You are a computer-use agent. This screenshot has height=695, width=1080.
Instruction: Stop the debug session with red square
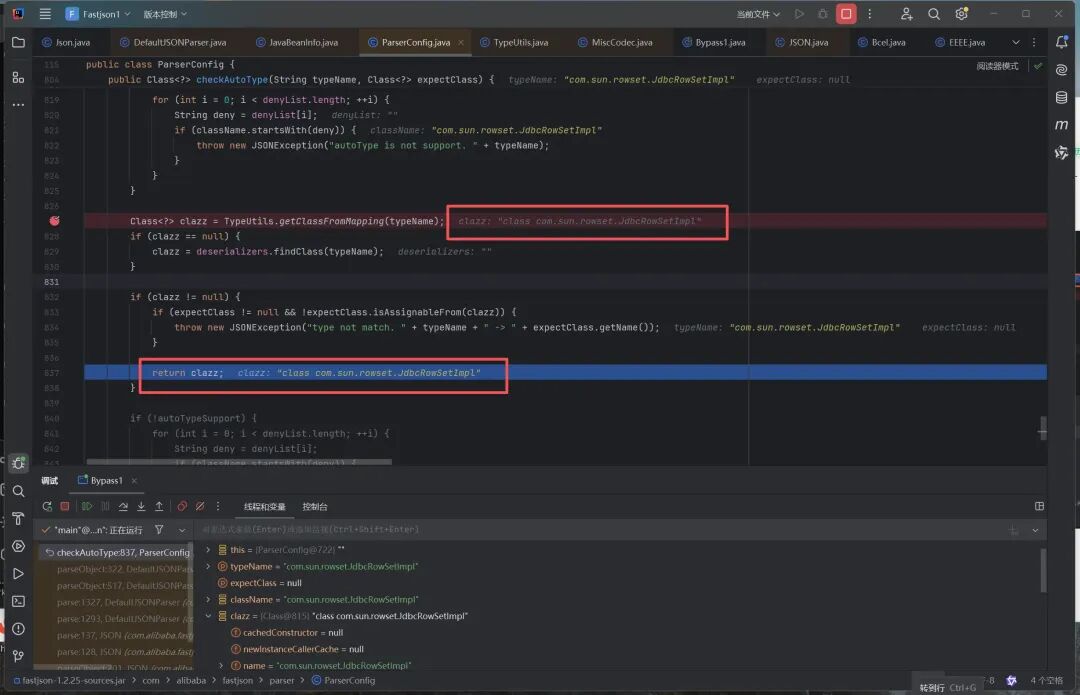click(65, 506)
